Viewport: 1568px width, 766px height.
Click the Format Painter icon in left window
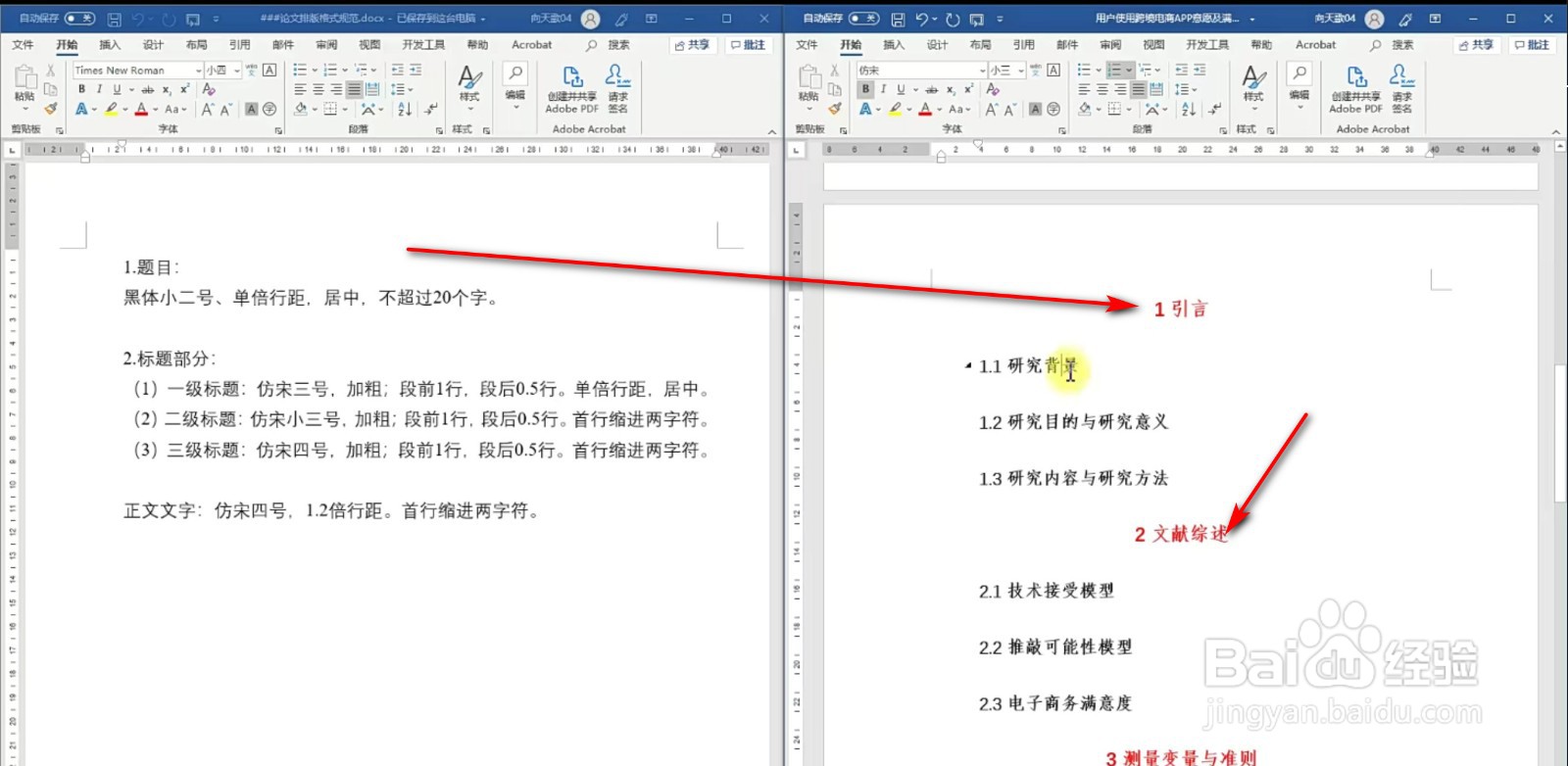50,109
